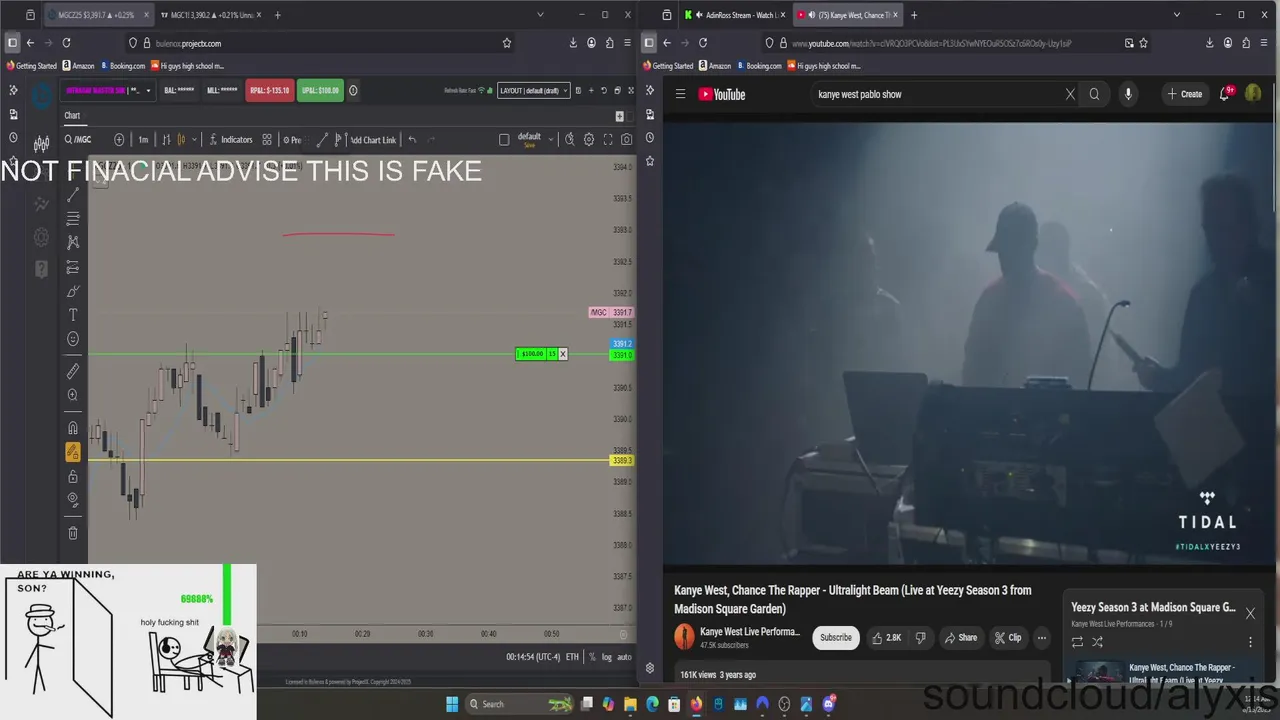Close the $100.00 position line on chart

pyautogui.click(x=563, y=354)
